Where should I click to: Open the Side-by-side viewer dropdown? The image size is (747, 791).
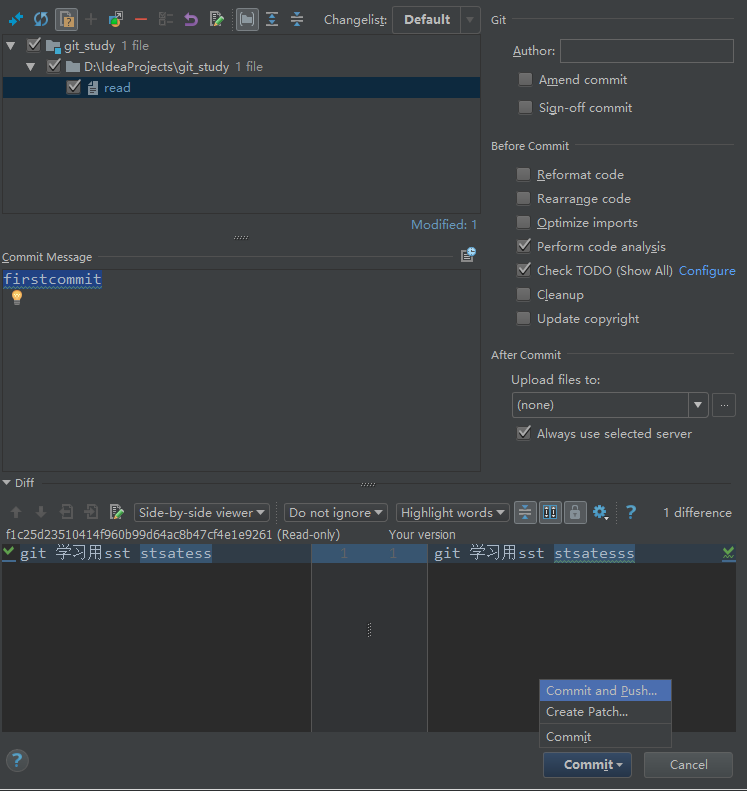[202, 512]
